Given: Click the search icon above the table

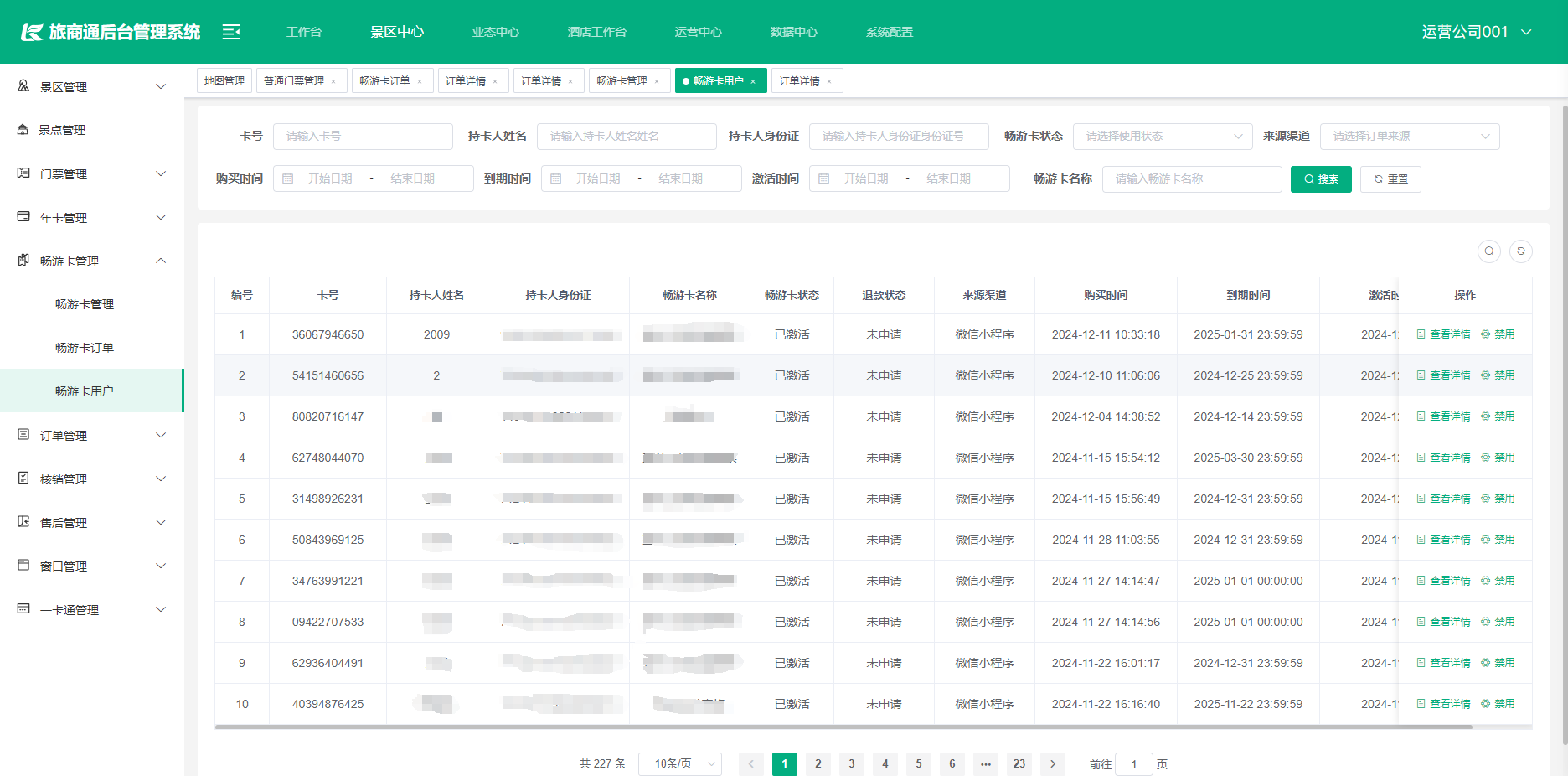Looking at the screenshot, I should pos(1489,251).
